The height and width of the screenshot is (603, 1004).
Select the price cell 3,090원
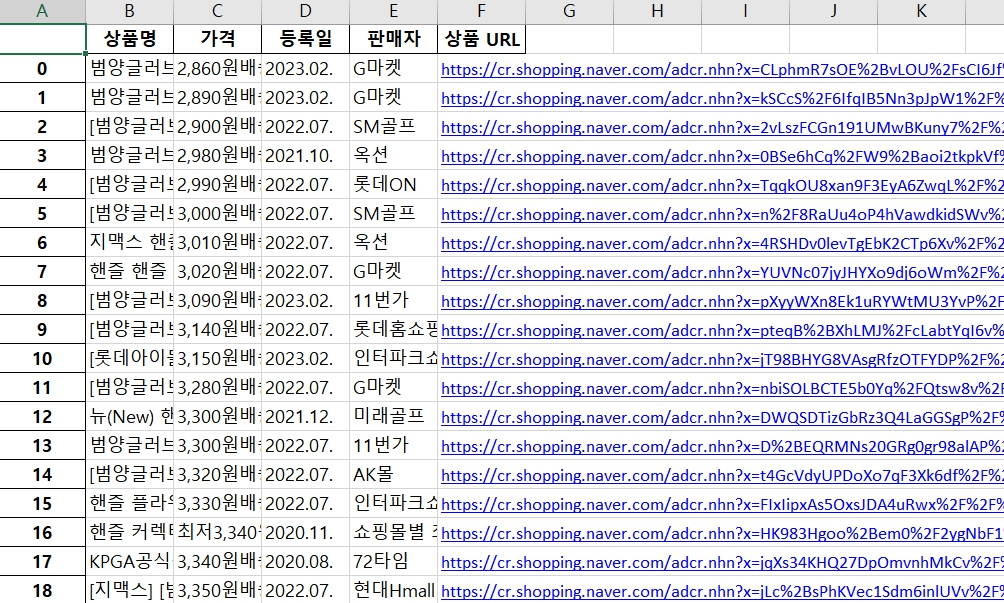tap(217, 300)
